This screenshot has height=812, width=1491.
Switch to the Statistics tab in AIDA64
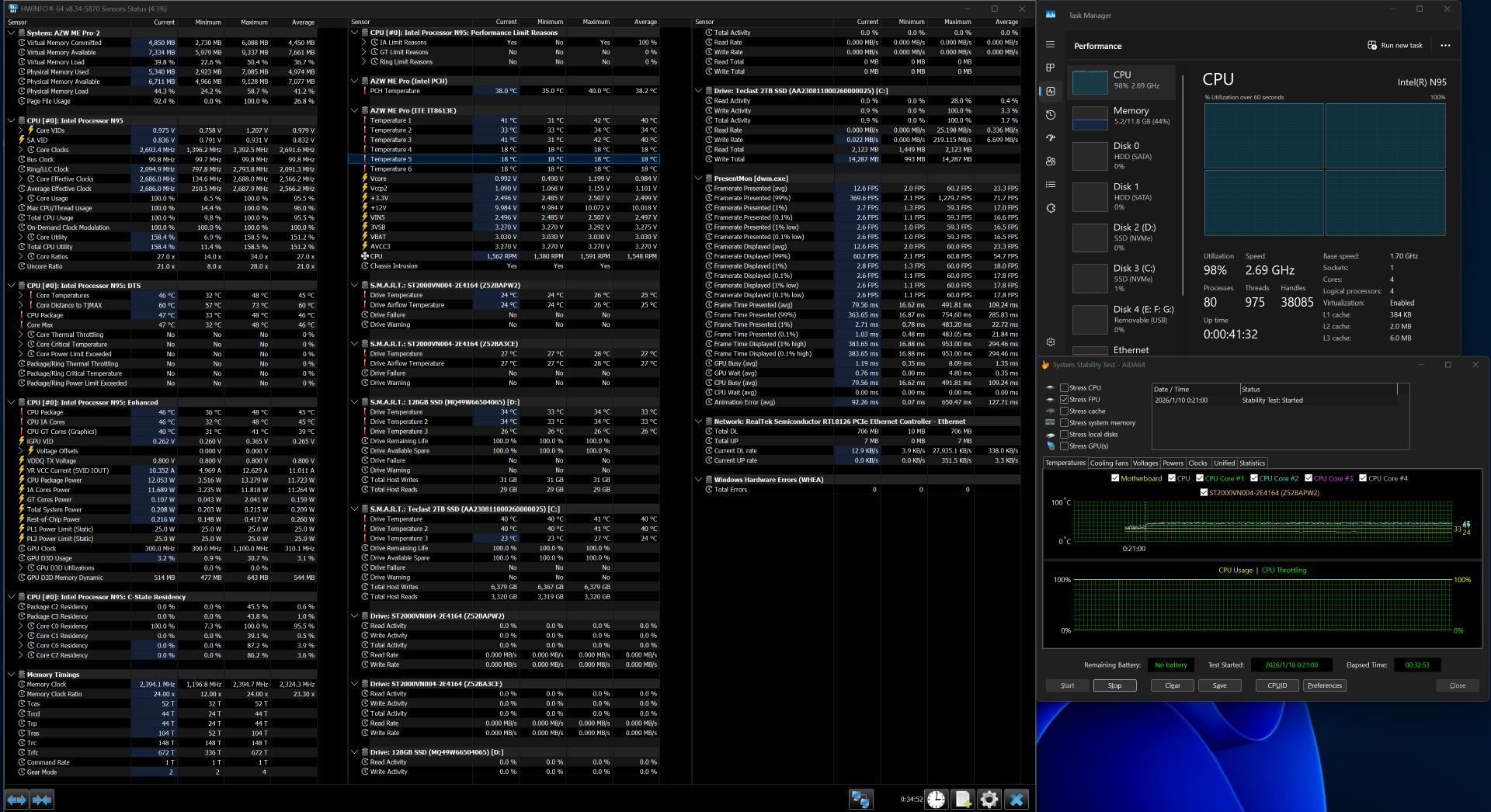click(x=1252, y=463)
